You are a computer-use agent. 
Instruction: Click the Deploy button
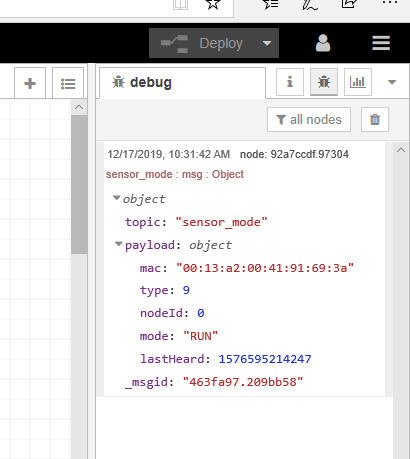(x=202, y=43)
